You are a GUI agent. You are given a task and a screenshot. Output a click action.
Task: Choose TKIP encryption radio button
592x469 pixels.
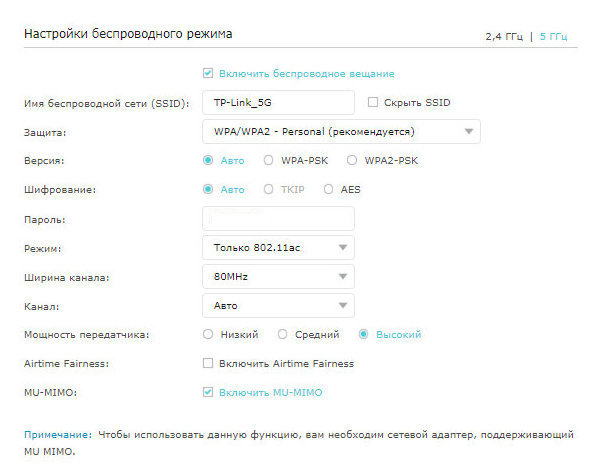tap(268, 189)
